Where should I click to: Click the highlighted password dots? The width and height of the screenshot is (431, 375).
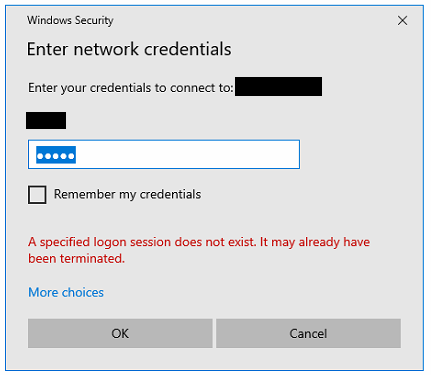(x=56, y=155)
